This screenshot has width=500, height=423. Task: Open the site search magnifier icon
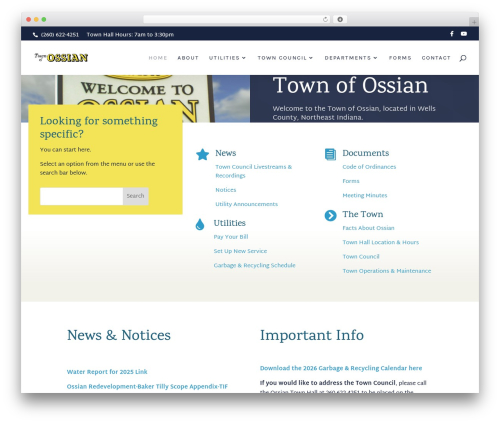point(463,58)
